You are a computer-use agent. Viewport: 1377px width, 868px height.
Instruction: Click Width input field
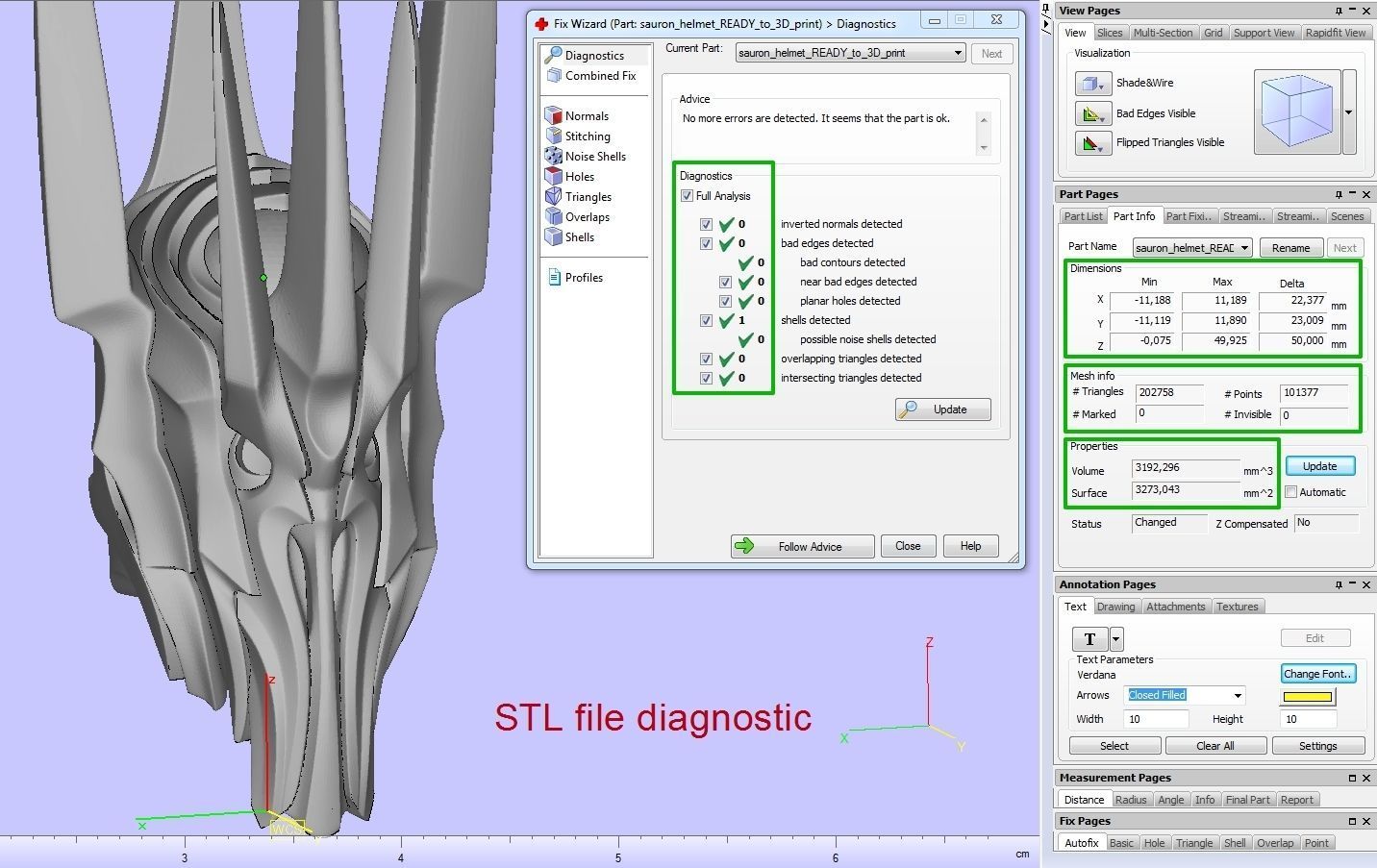click(x=1158, y=719)
